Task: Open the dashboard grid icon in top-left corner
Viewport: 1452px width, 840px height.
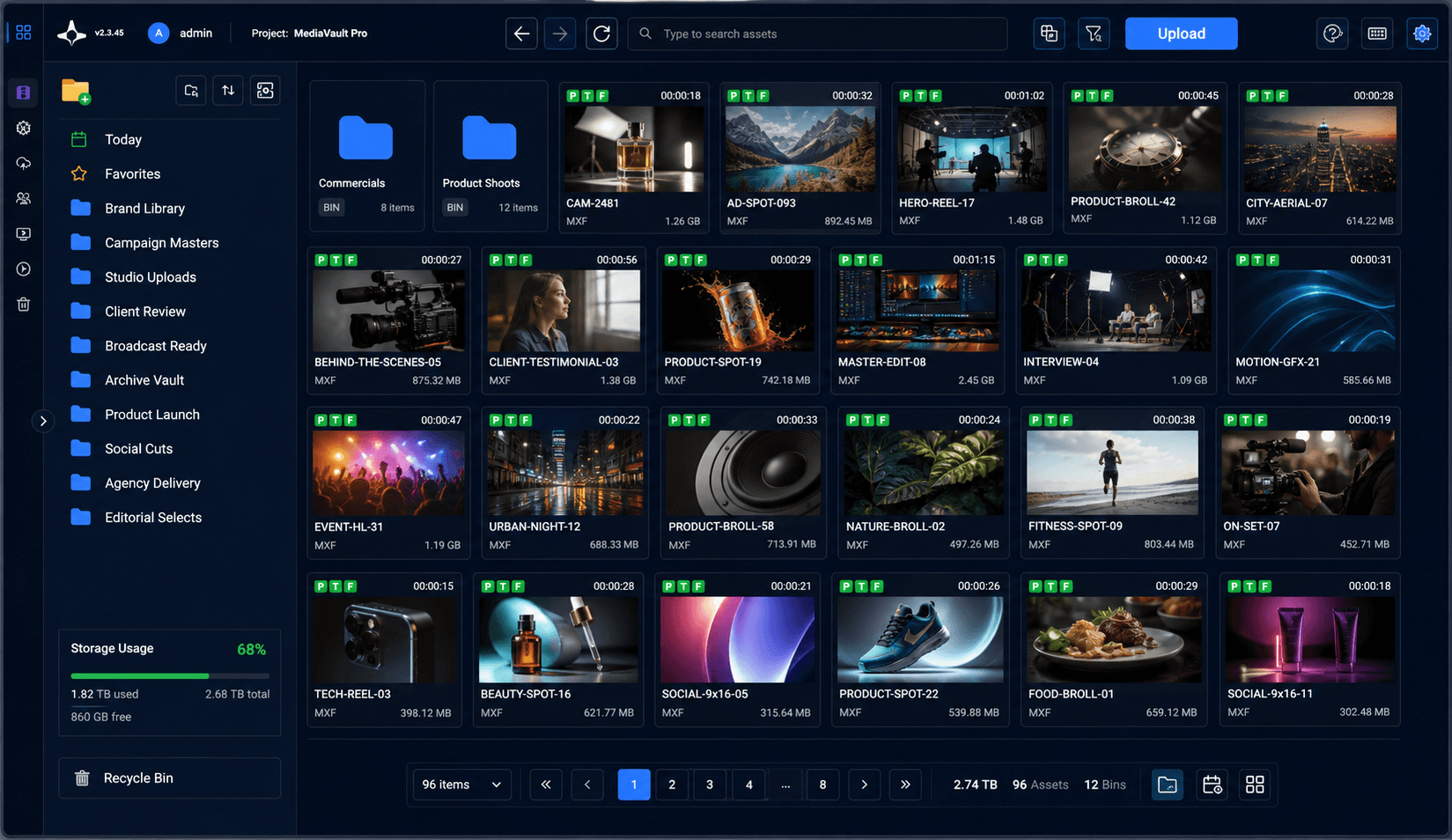Action: tap(24, 33)
